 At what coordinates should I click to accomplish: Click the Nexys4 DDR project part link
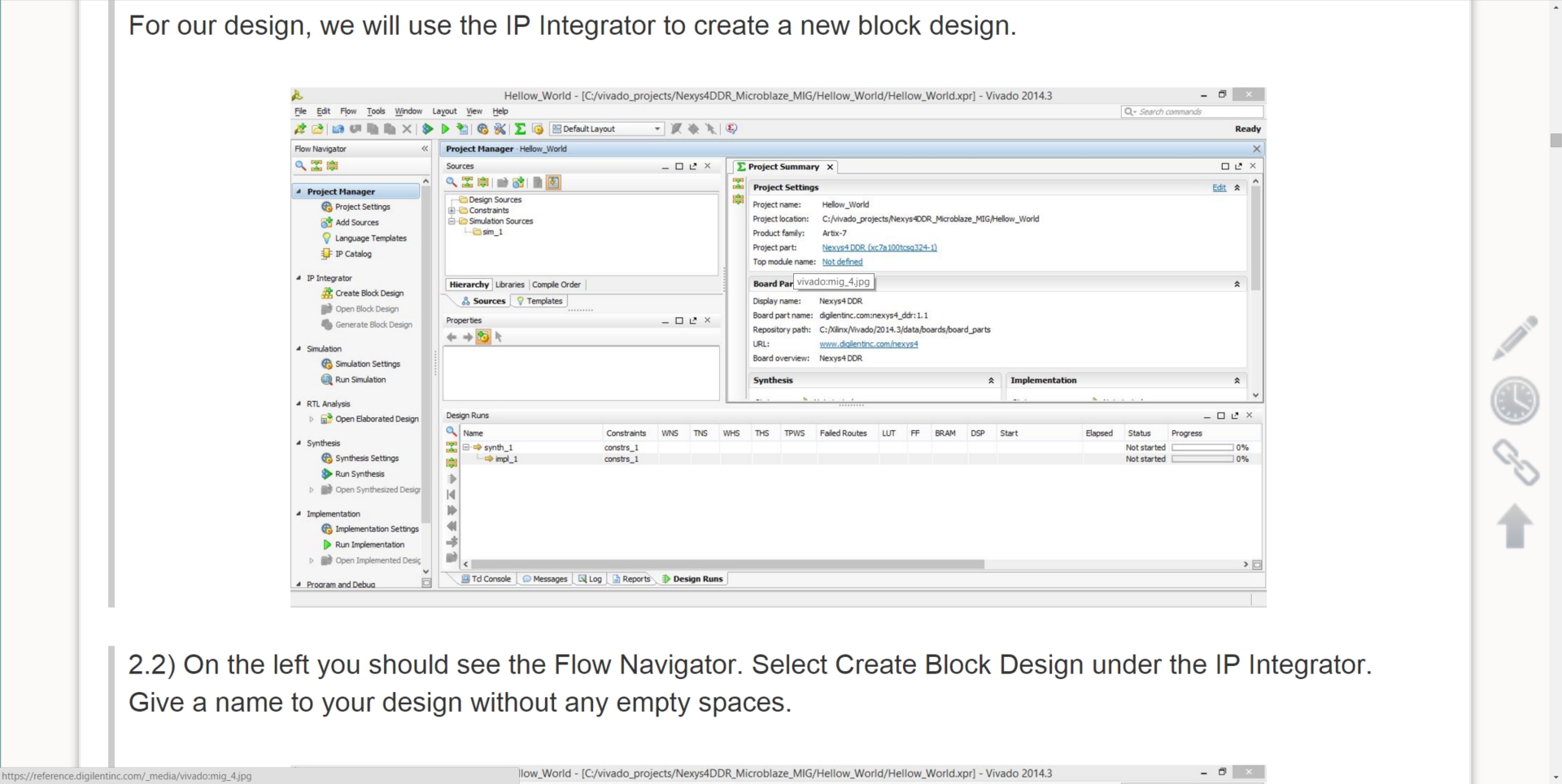pyautogui.click(x=879, y=247)
